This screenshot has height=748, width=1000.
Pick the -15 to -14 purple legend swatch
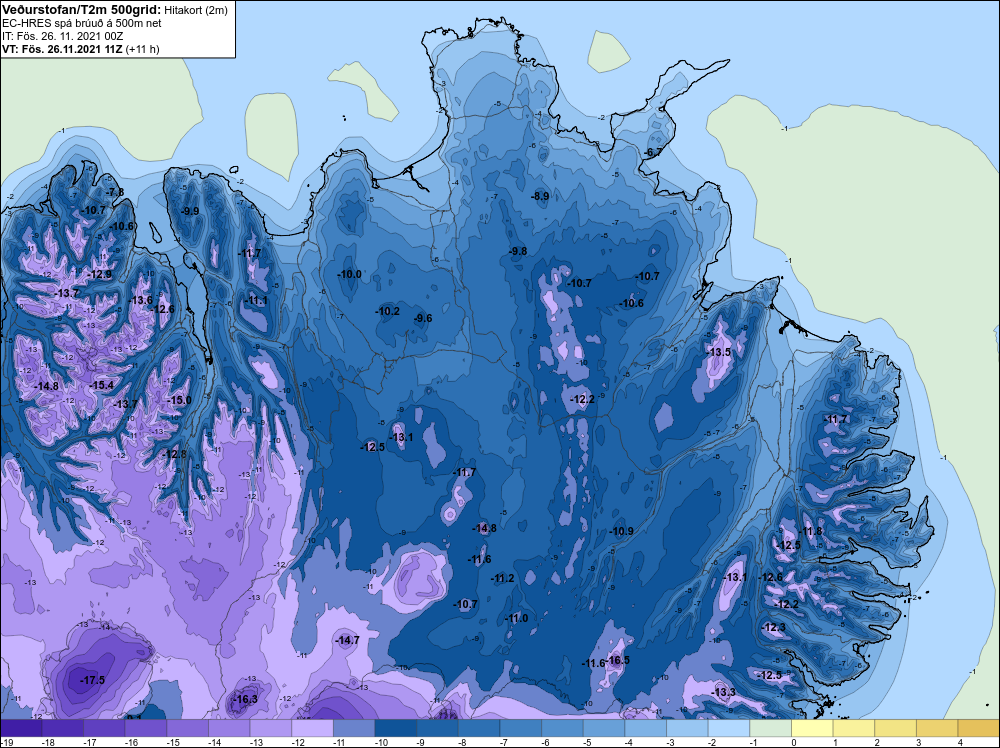pyautogui.click(x=188, y=728)
